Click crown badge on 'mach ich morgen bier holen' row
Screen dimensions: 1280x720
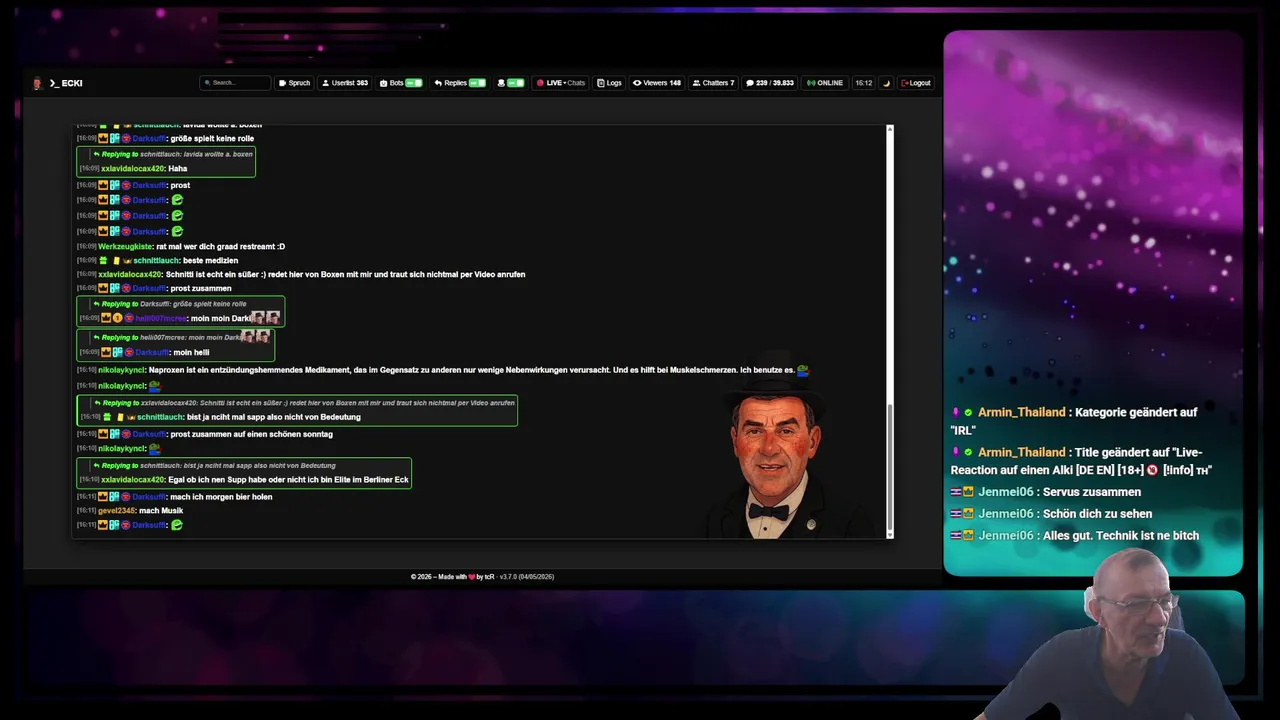click(x=103, y=497)
